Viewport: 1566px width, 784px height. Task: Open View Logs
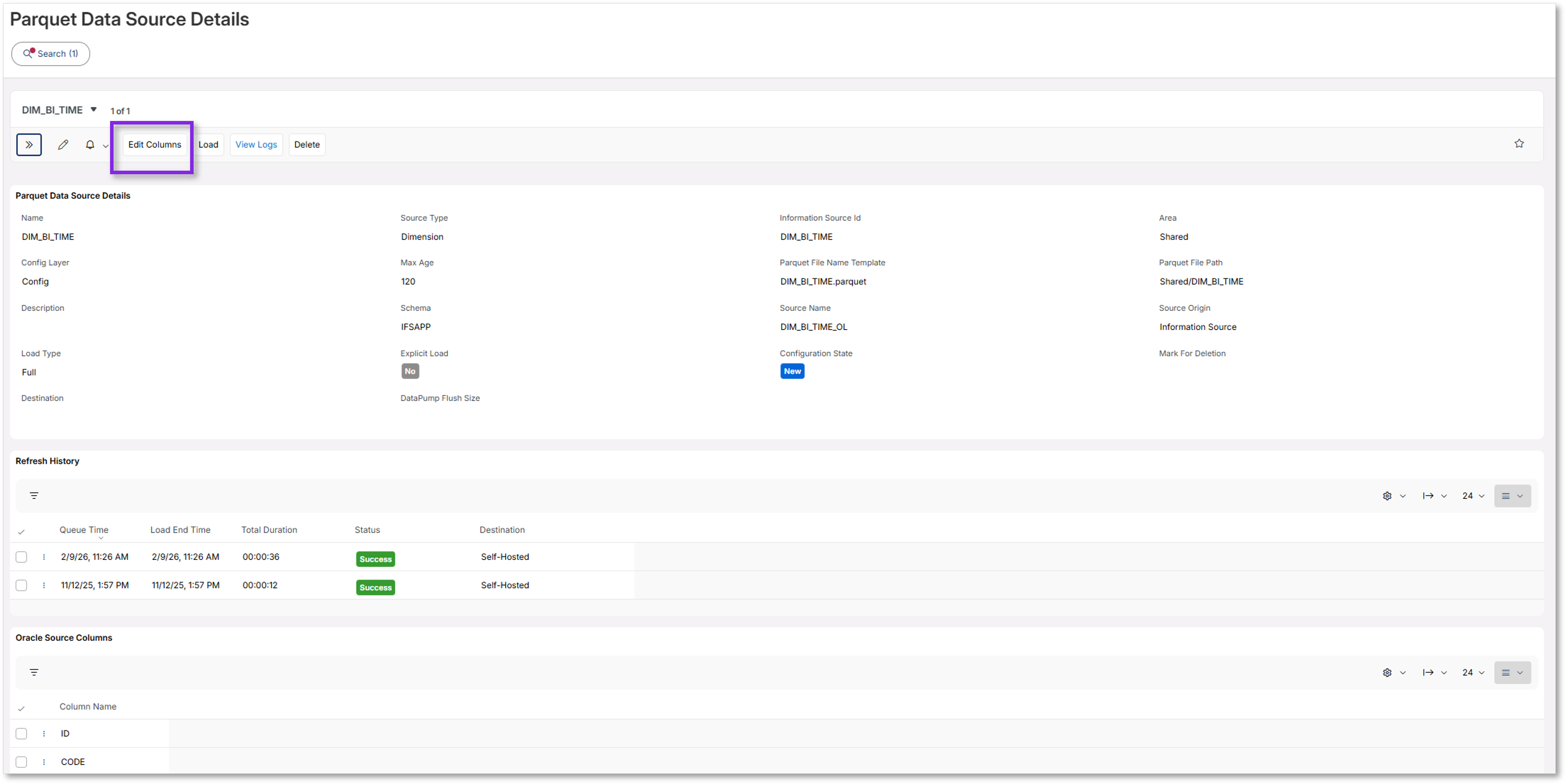[256, 145]
